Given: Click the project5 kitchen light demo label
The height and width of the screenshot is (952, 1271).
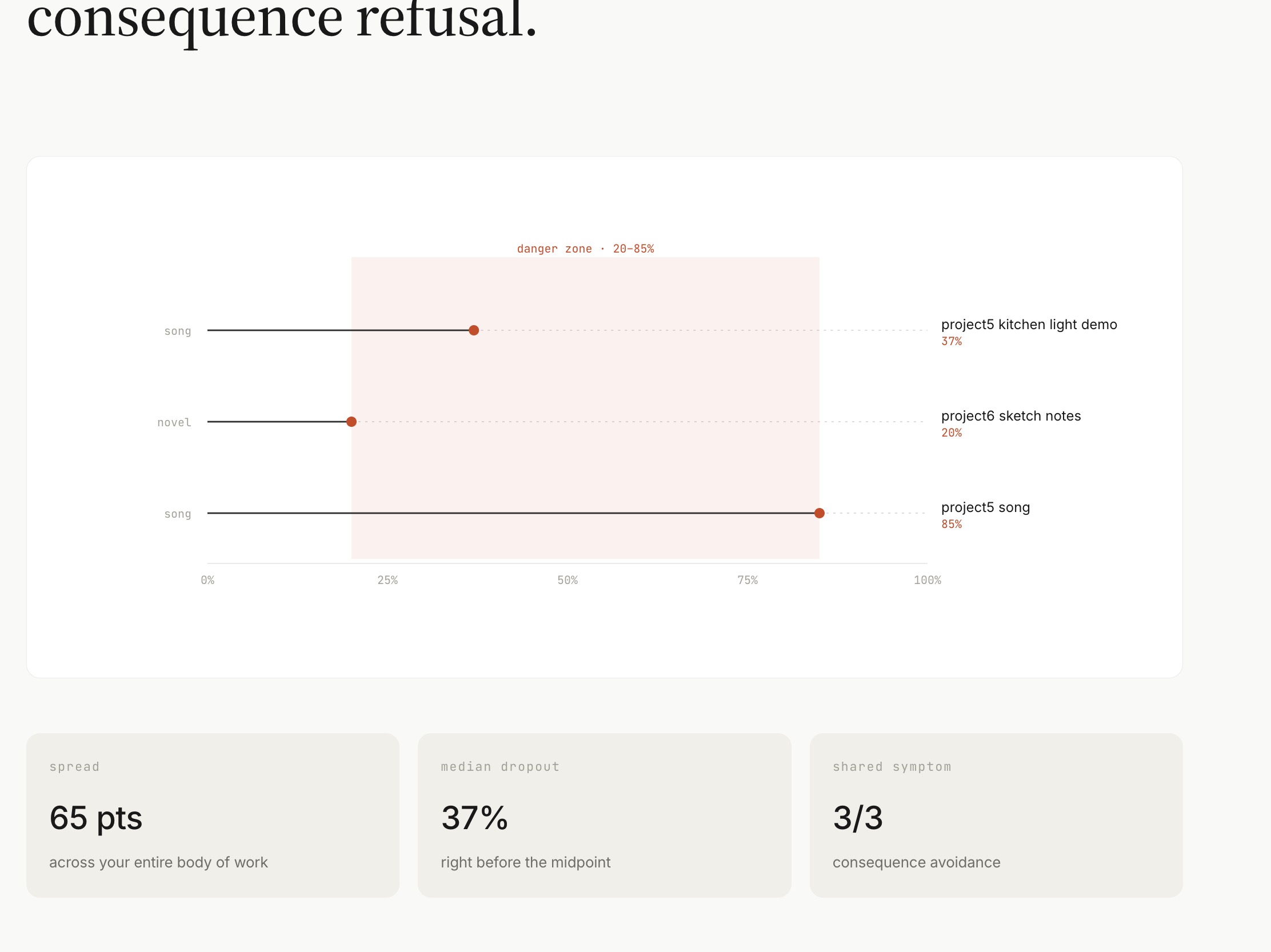Looking at the screenshot, I should 1029,325.
